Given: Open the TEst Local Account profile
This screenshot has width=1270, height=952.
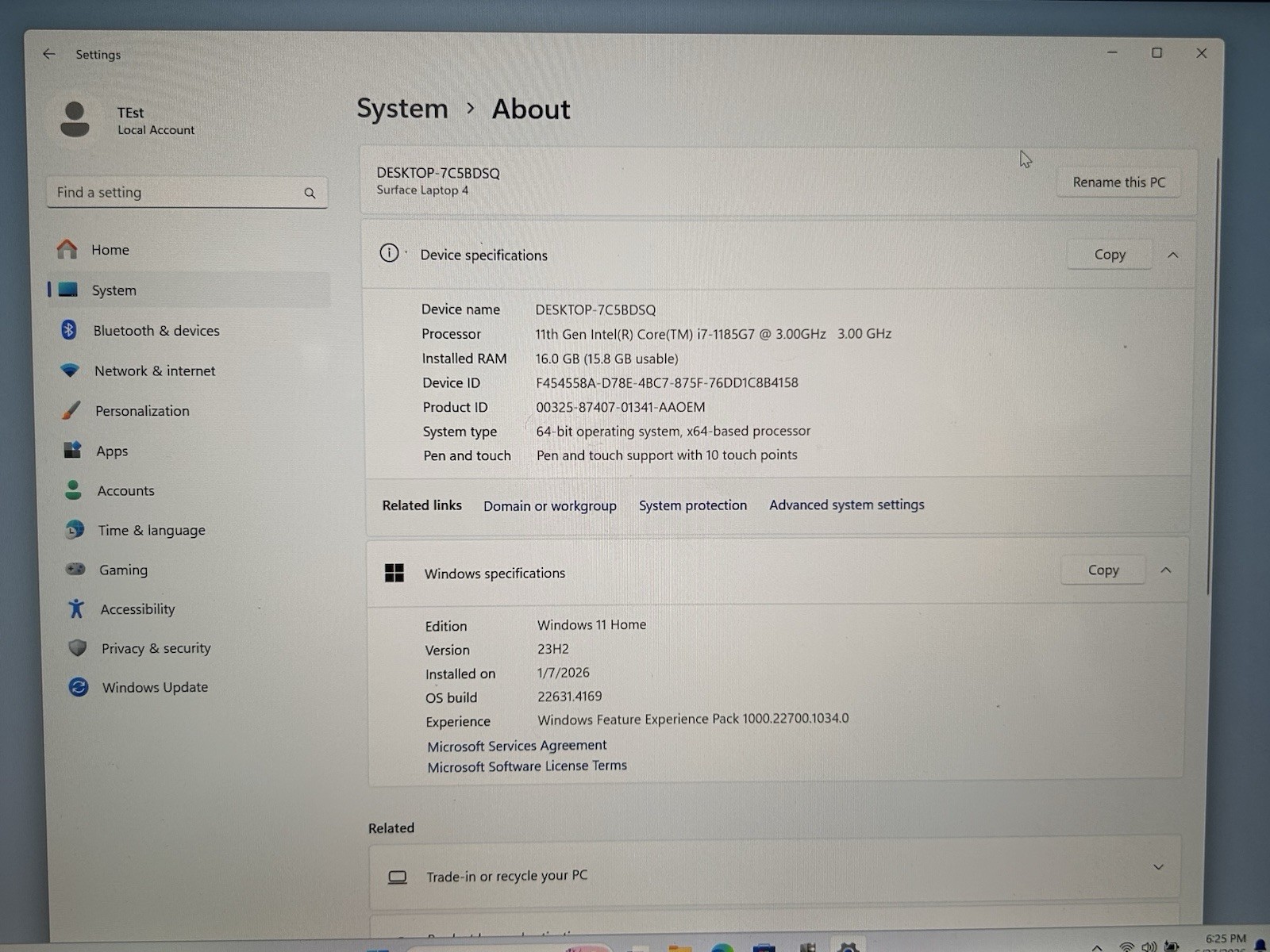Looking at the screenshot, I should (127, 121).
